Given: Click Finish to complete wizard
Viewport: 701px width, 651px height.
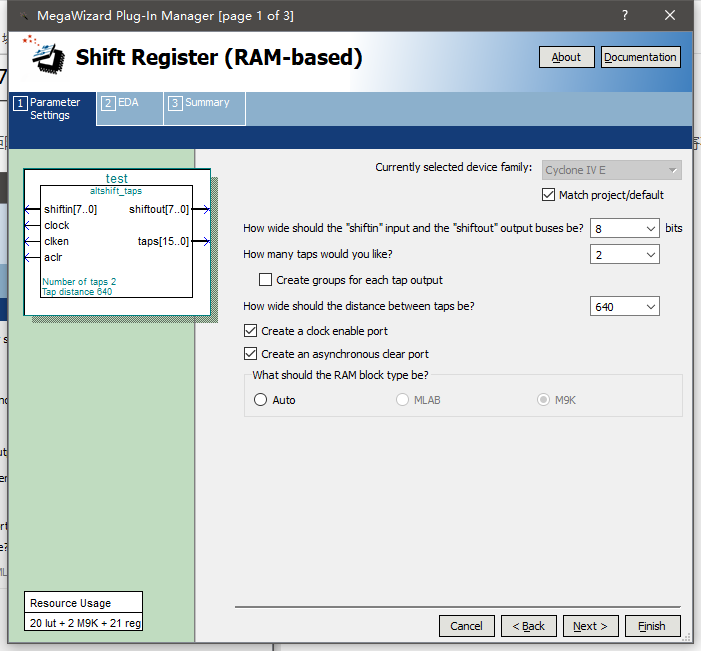Looking at the screenshot, I should [x=652, y=626].
